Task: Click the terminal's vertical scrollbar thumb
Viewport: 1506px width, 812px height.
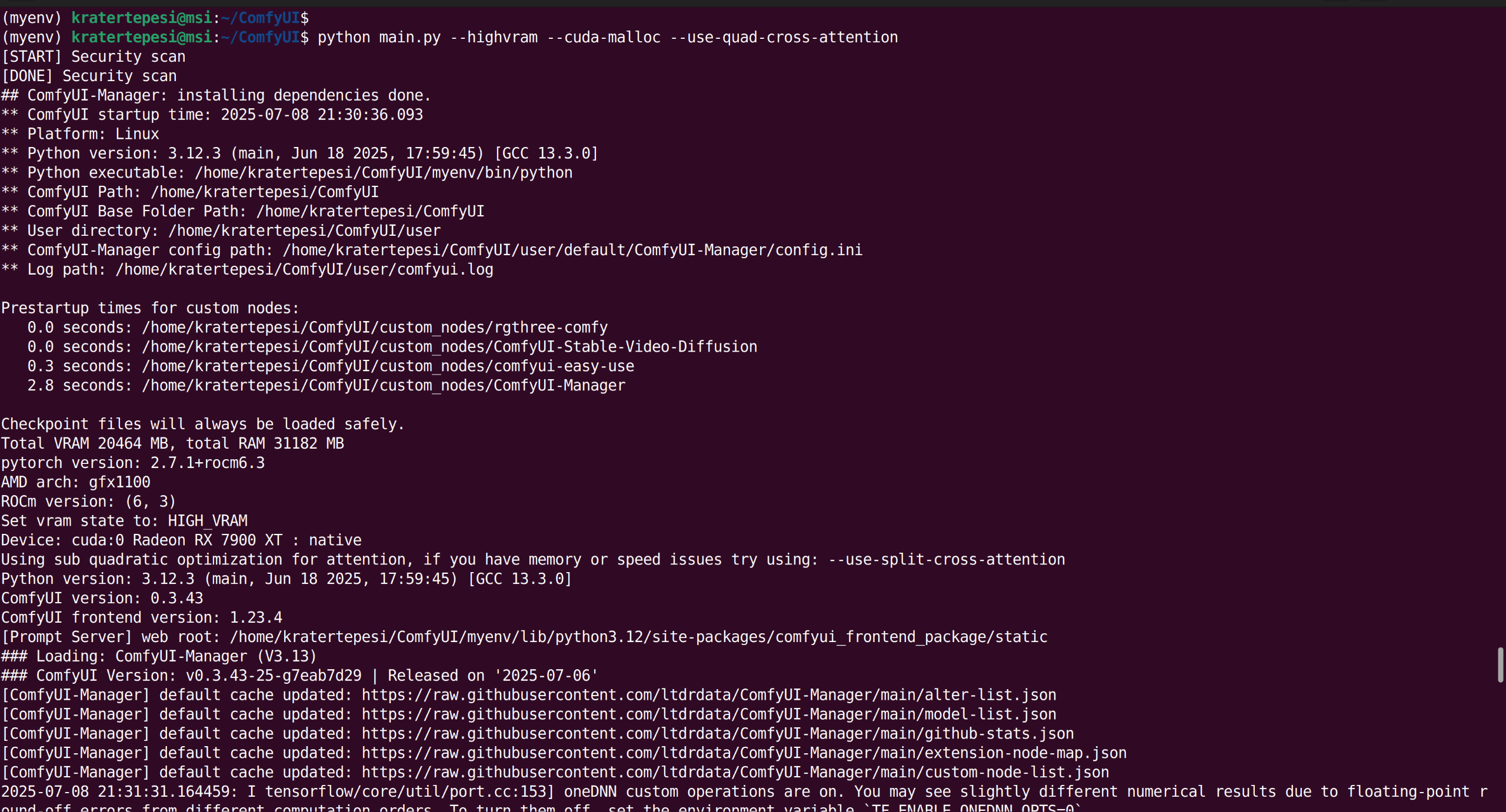Action: pos(1500,664)
